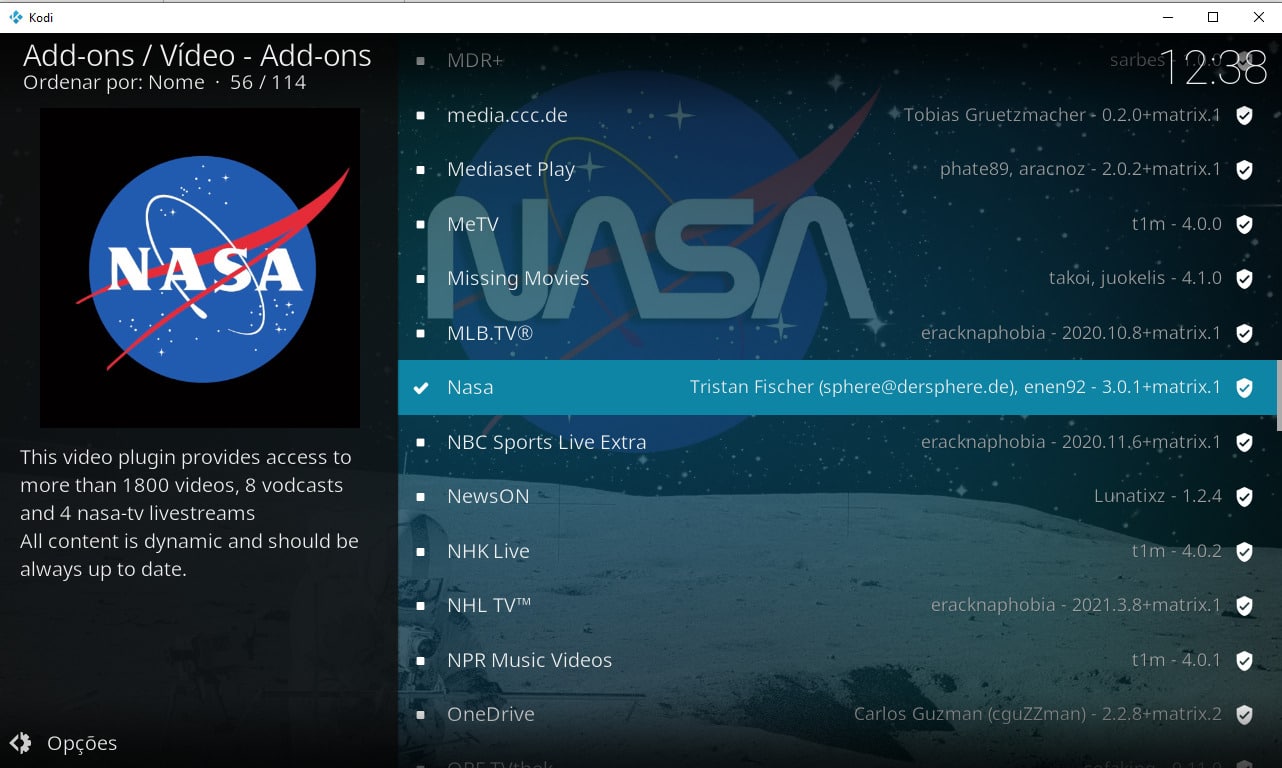Click the installed checkmark beside Nasa
The height and width of the screenshot is (768, 1282).
coord(421,388)
